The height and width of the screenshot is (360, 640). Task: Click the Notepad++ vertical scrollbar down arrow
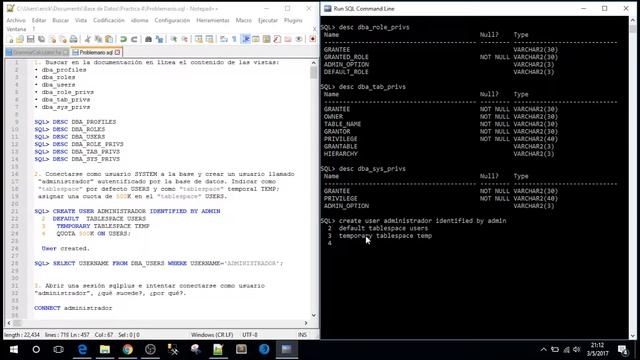(x=313, y=316)
